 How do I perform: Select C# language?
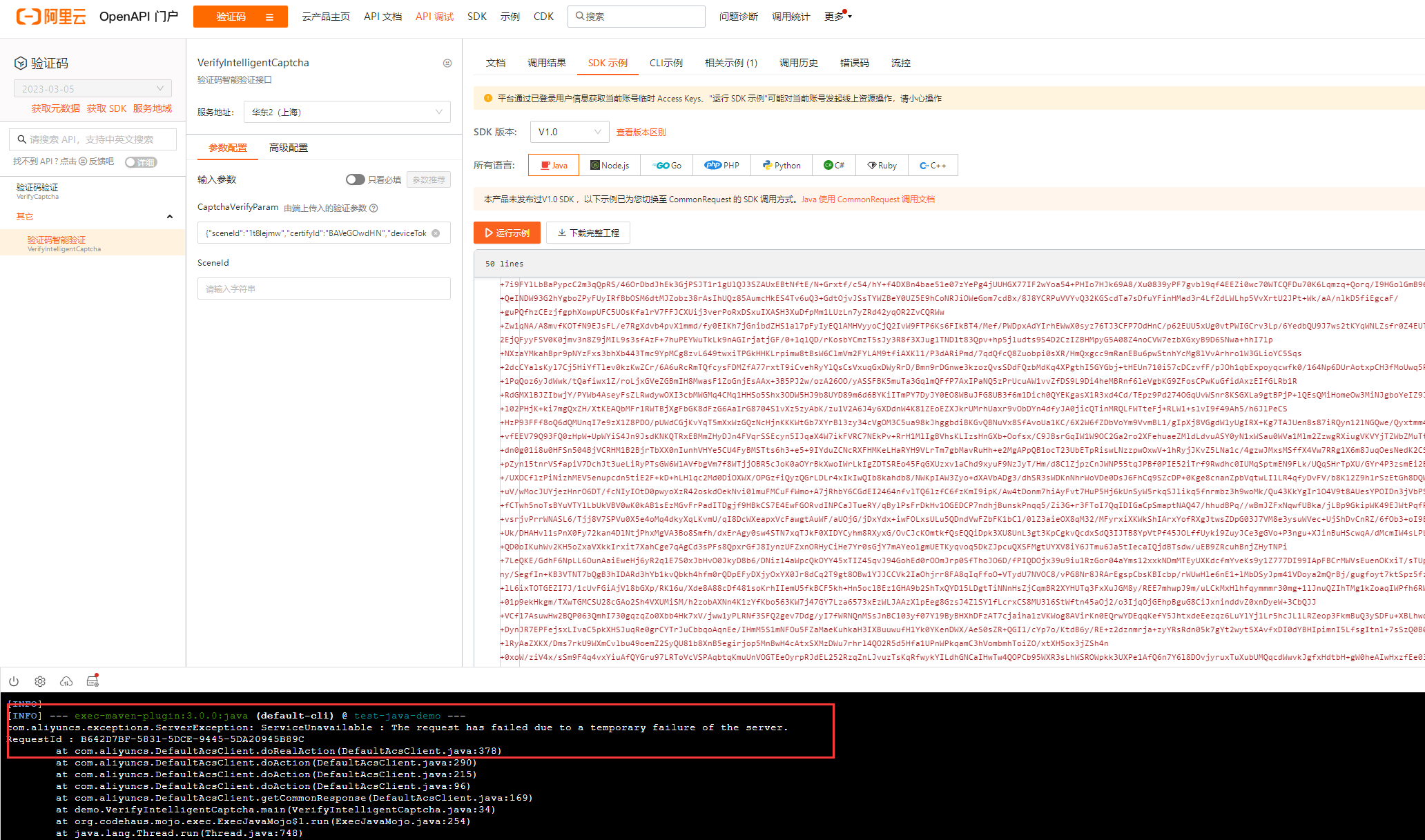[834, 166]
